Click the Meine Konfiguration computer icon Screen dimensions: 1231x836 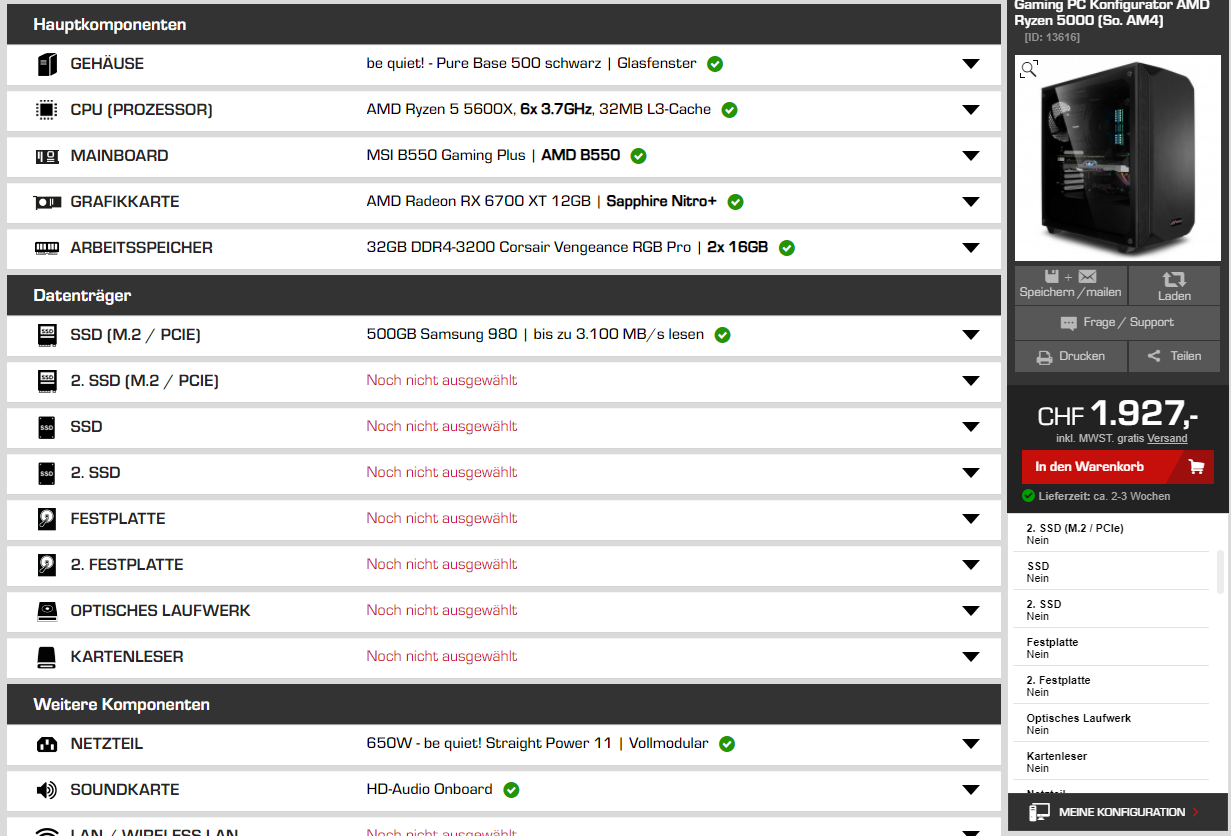1040,812
